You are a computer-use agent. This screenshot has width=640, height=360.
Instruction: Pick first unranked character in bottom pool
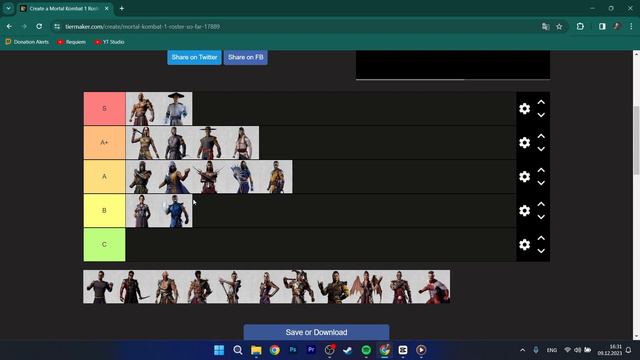point(100,287)
